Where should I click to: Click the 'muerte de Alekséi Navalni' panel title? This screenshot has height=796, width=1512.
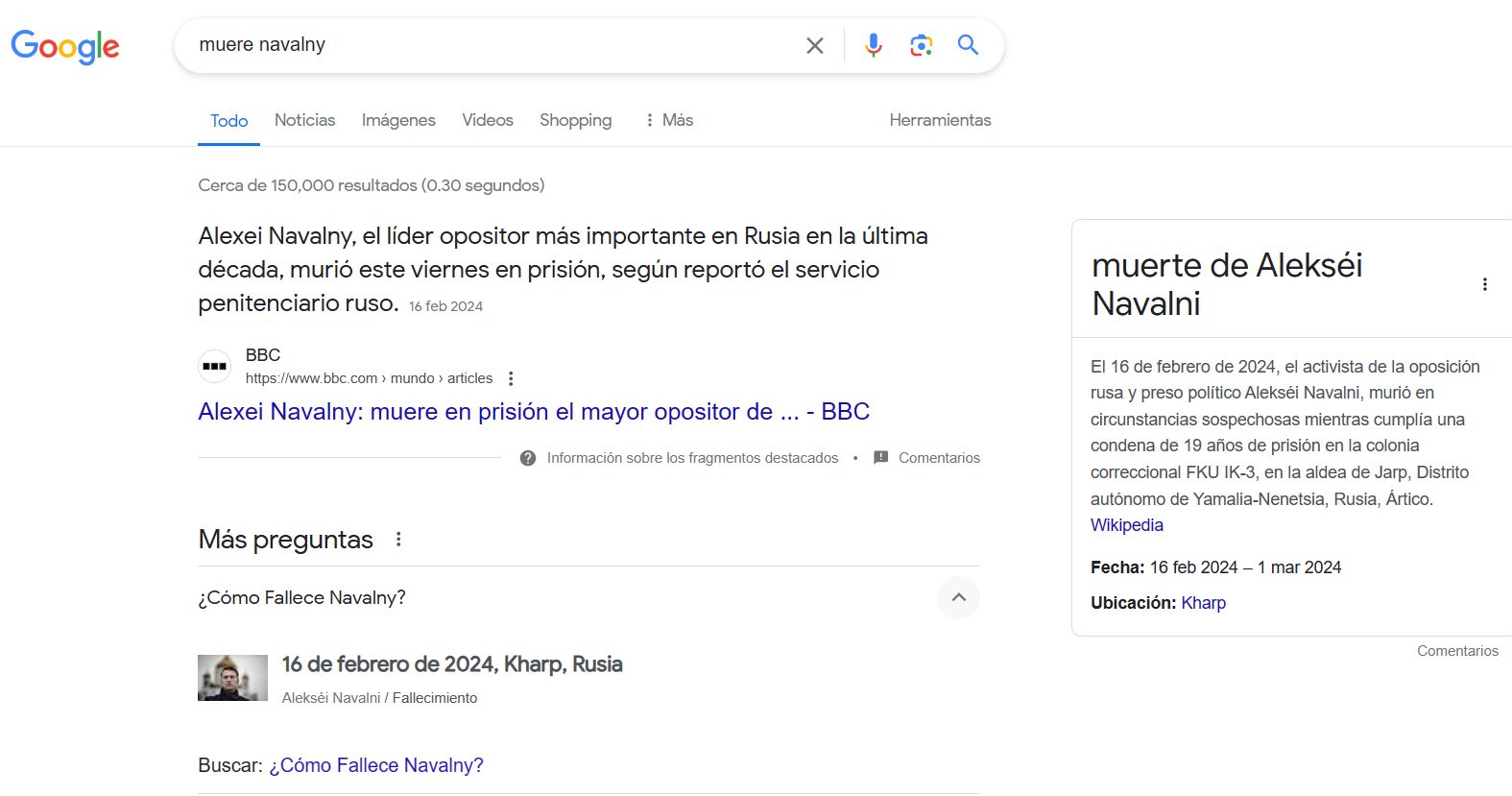point(1227,284)
